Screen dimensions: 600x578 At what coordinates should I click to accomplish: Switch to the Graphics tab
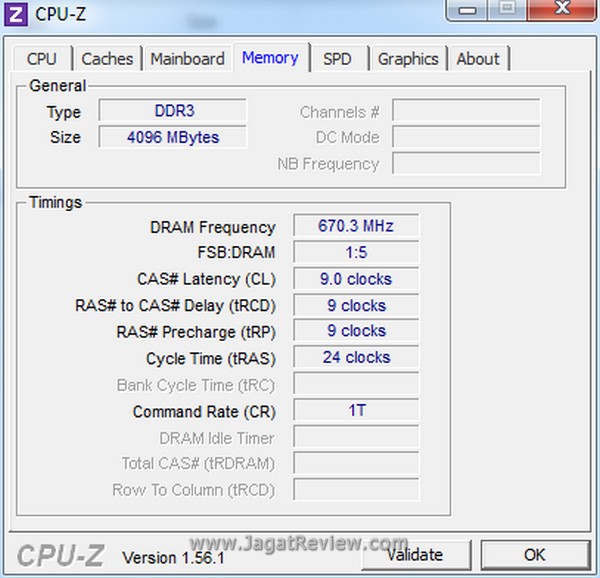point(408,59)
